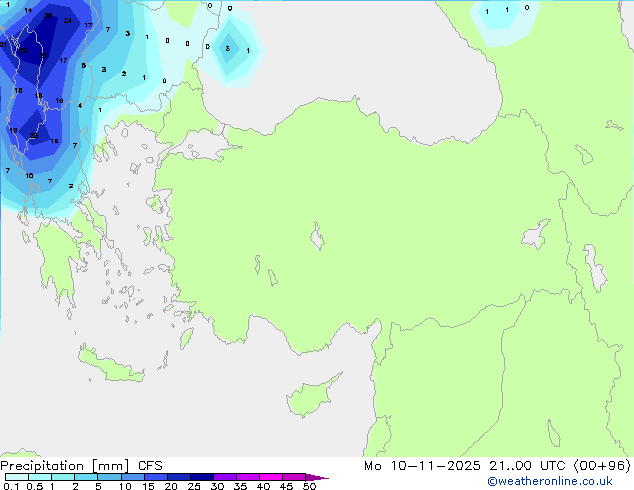Image resolution: width=634 pixels, height=490 pixels.
Task: Pick the 45–50 mm legend swatch
Action: pos(294,477)
